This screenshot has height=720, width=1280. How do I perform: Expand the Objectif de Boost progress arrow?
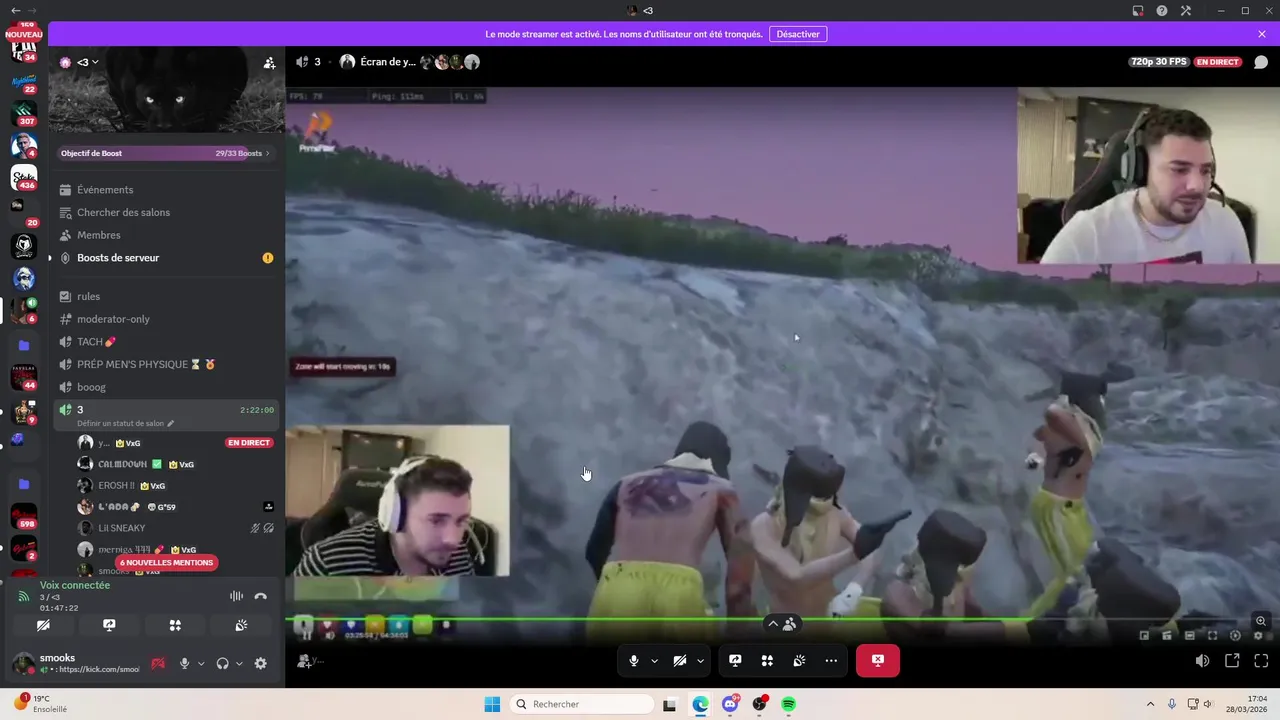click(267, 153)
